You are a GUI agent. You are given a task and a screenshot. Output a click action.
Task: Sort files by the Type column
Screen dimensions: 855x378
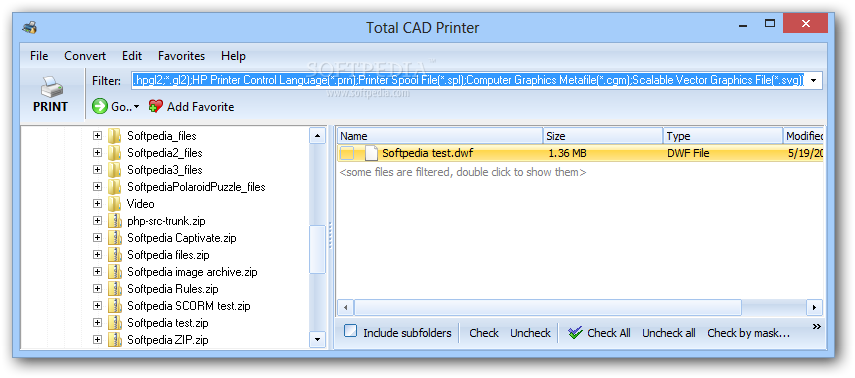pyautogui.click(x=723, y=136)
